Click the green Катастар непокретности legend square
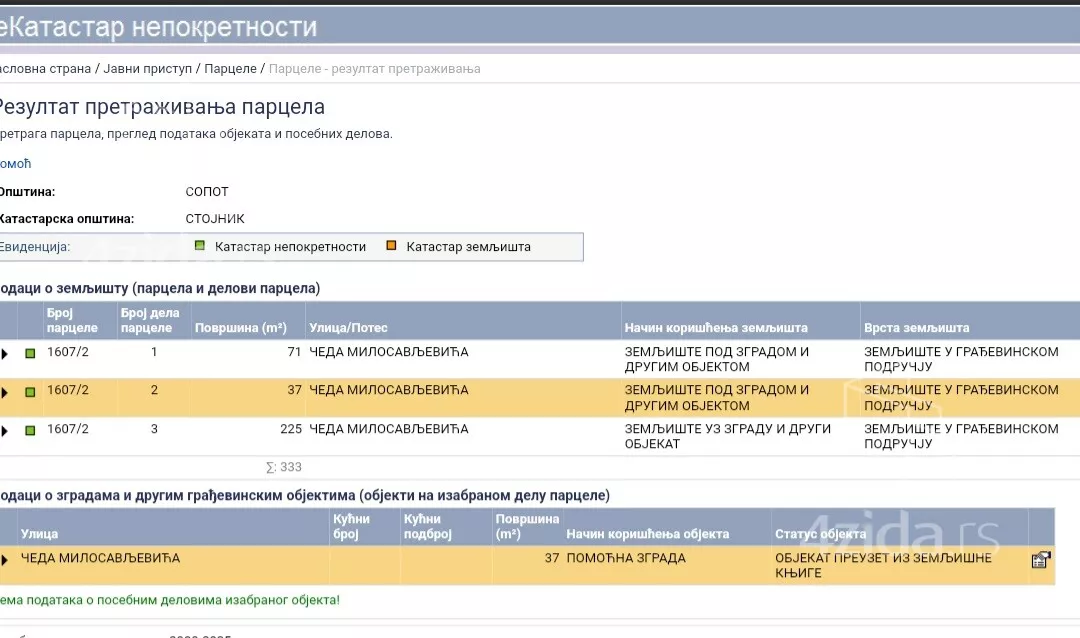The width and height of the screenshot is (1080, 638). pyautogui.click(x=200, y=246)
